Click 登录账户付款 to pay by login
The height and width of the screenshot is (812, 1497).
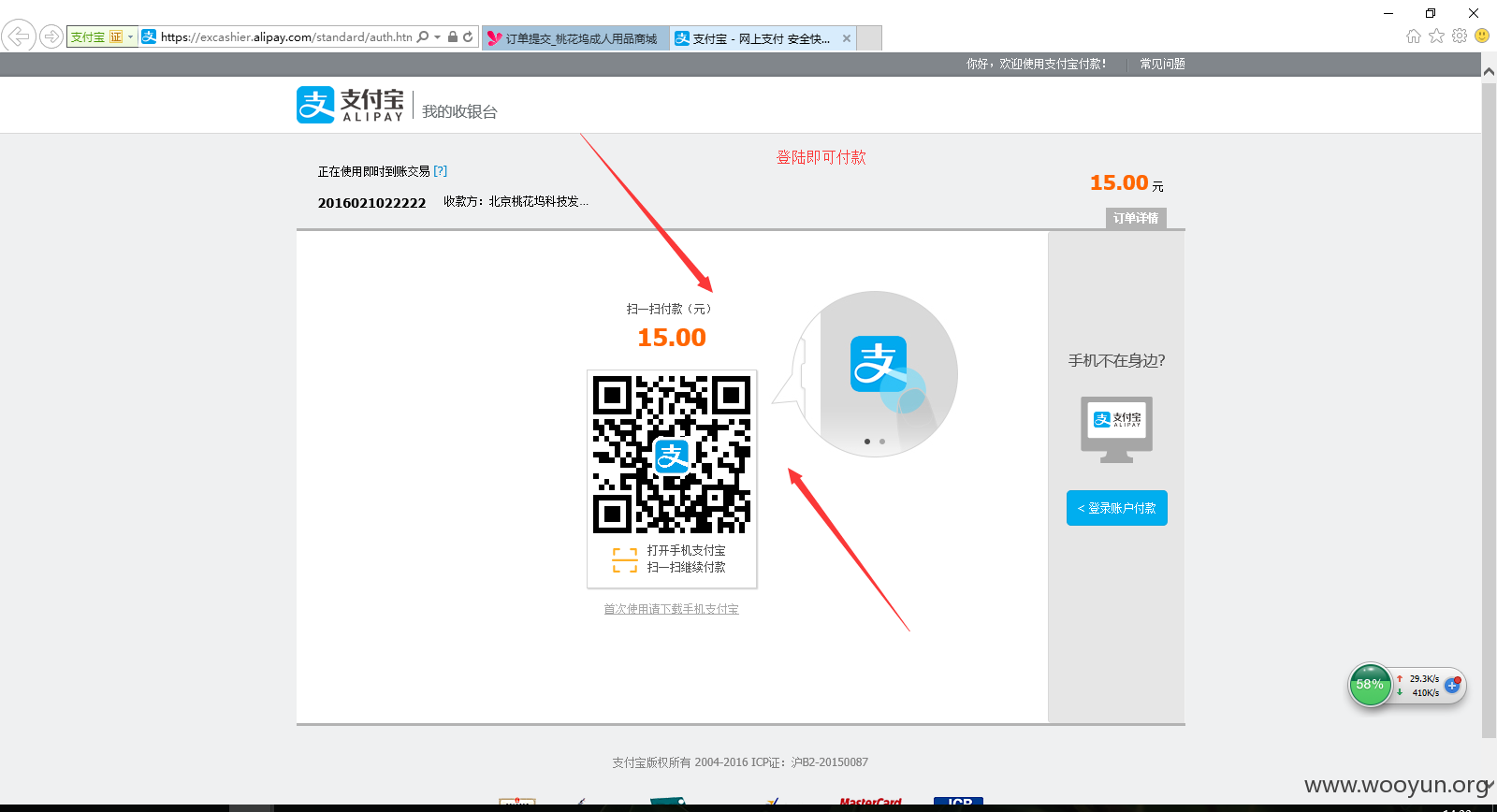pos(1117,508)
